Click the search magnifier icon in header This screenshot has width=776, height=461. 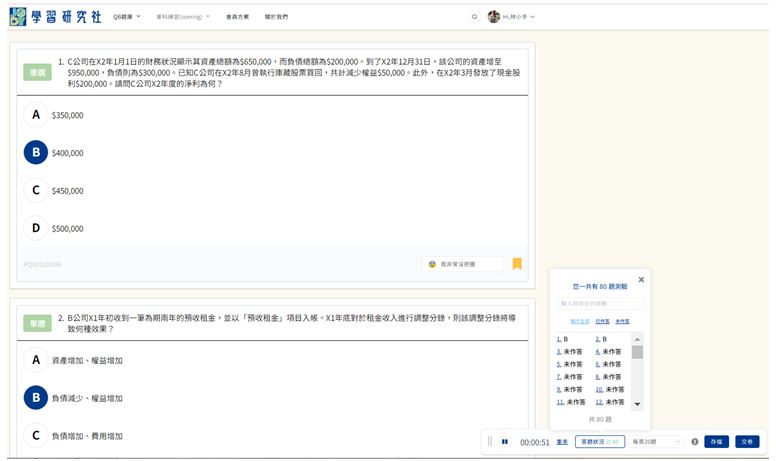click(x=474, y=17)
